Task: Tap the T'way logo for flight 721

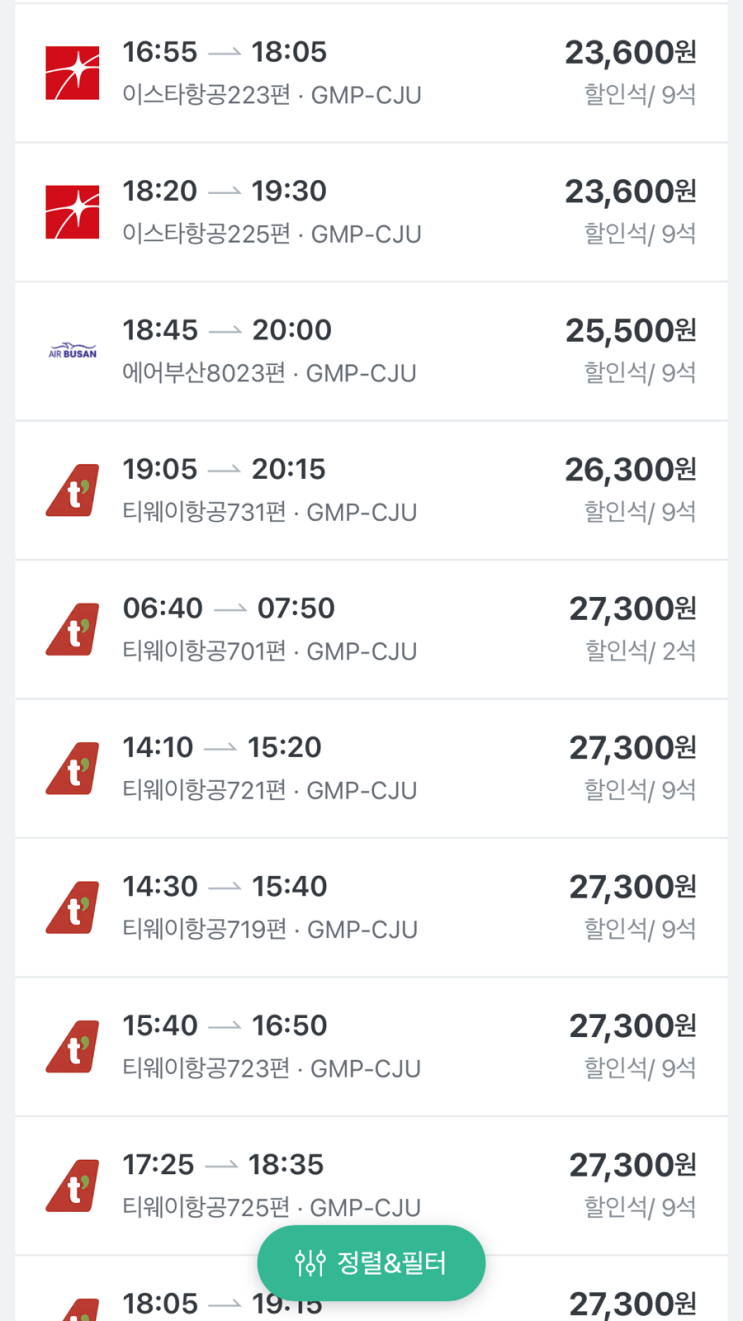Action: tap(72, 768)
